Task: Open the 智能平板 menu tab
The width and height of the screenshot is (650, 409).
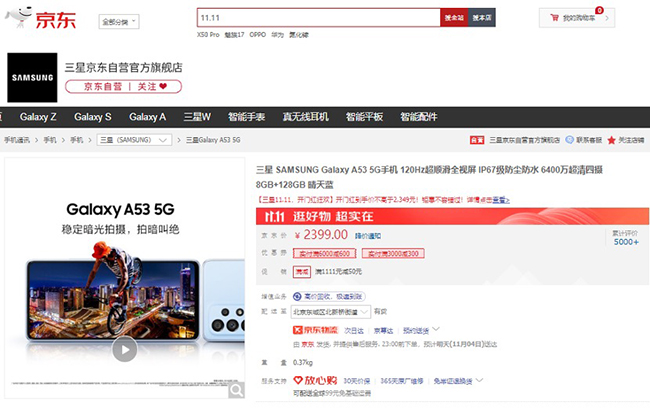Action: point(364,117)
